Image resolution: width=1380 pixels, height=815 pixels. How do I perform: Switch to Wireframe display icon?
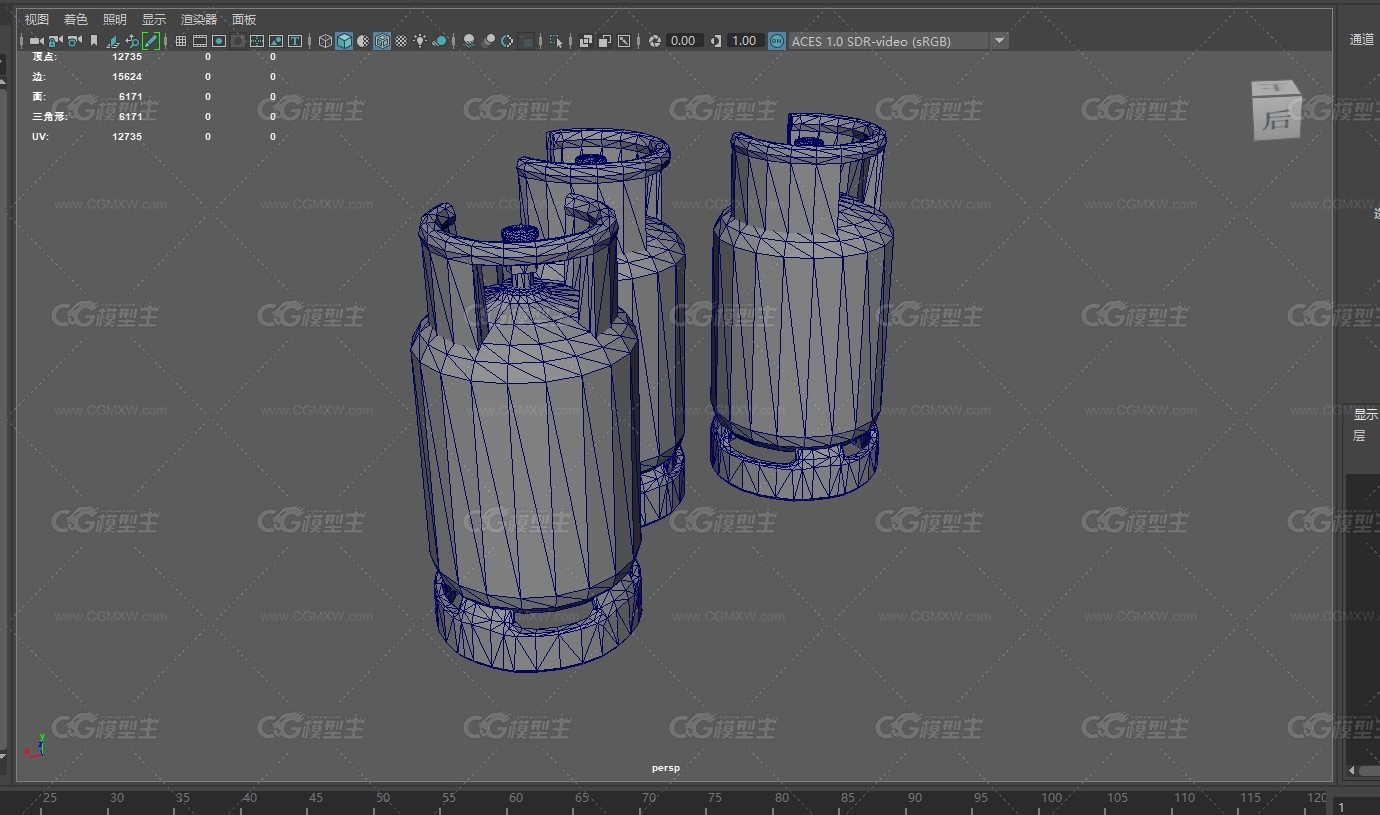[x=325, y=41]
